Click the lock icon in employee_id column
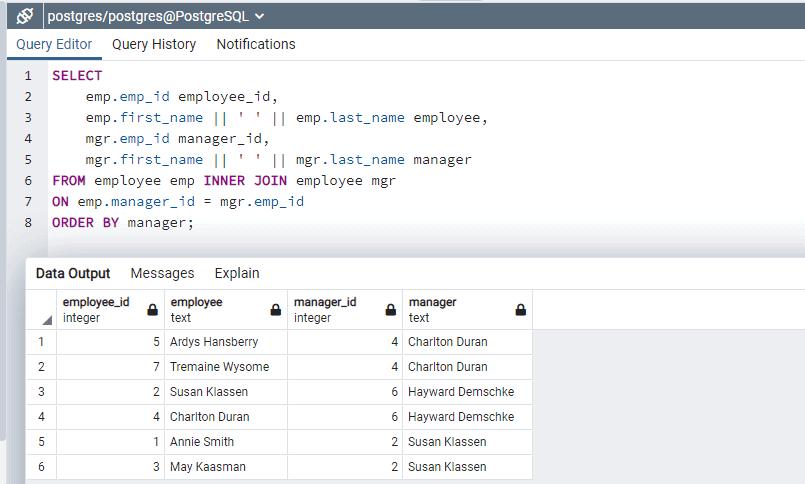The width and height of the screenshot is (805, 484). tap(152, 310)
